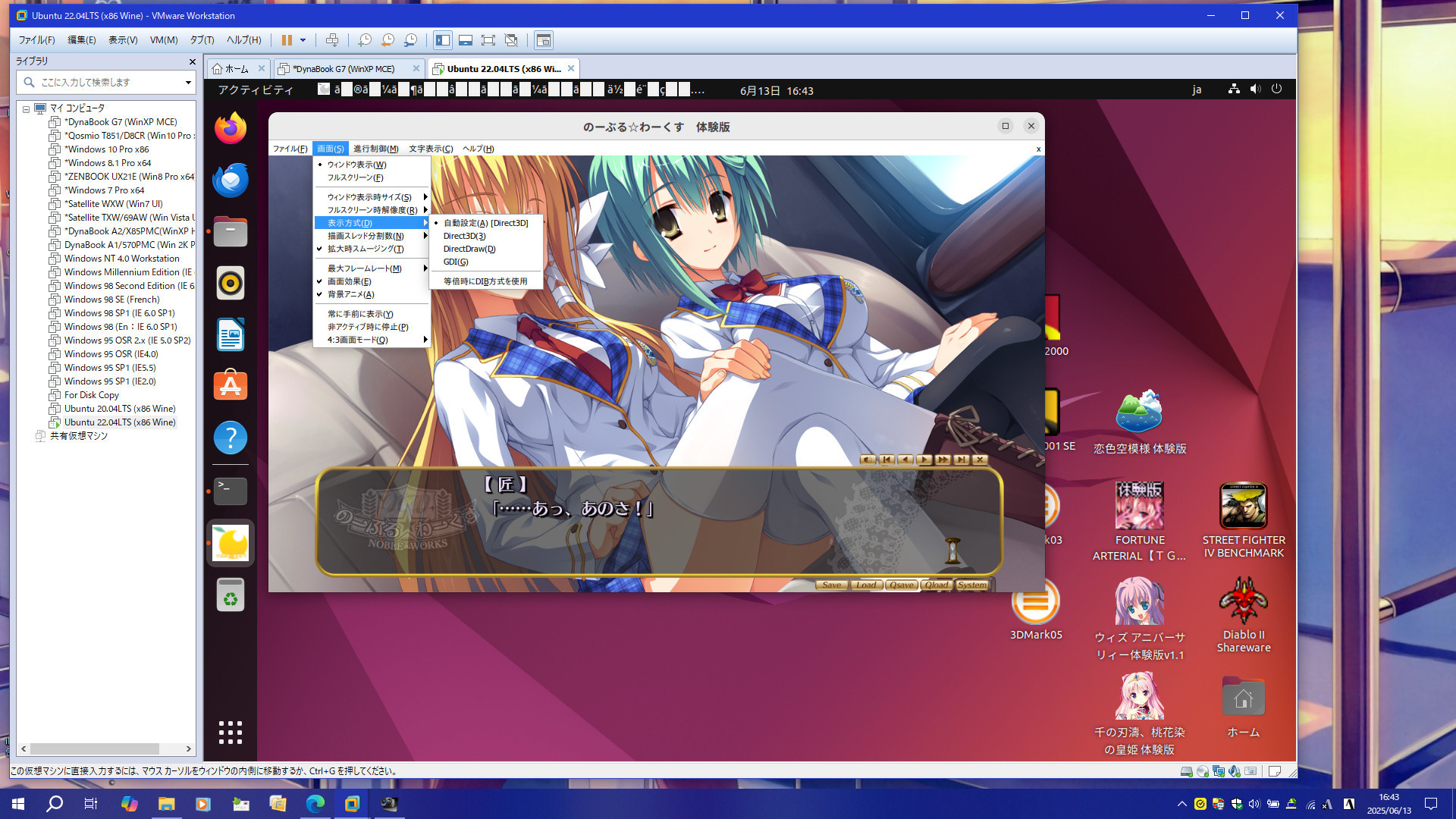Toggle 非アクティブ時に停止(P) option
Screen dimensions: 1456x819
(x=372, y=327)
